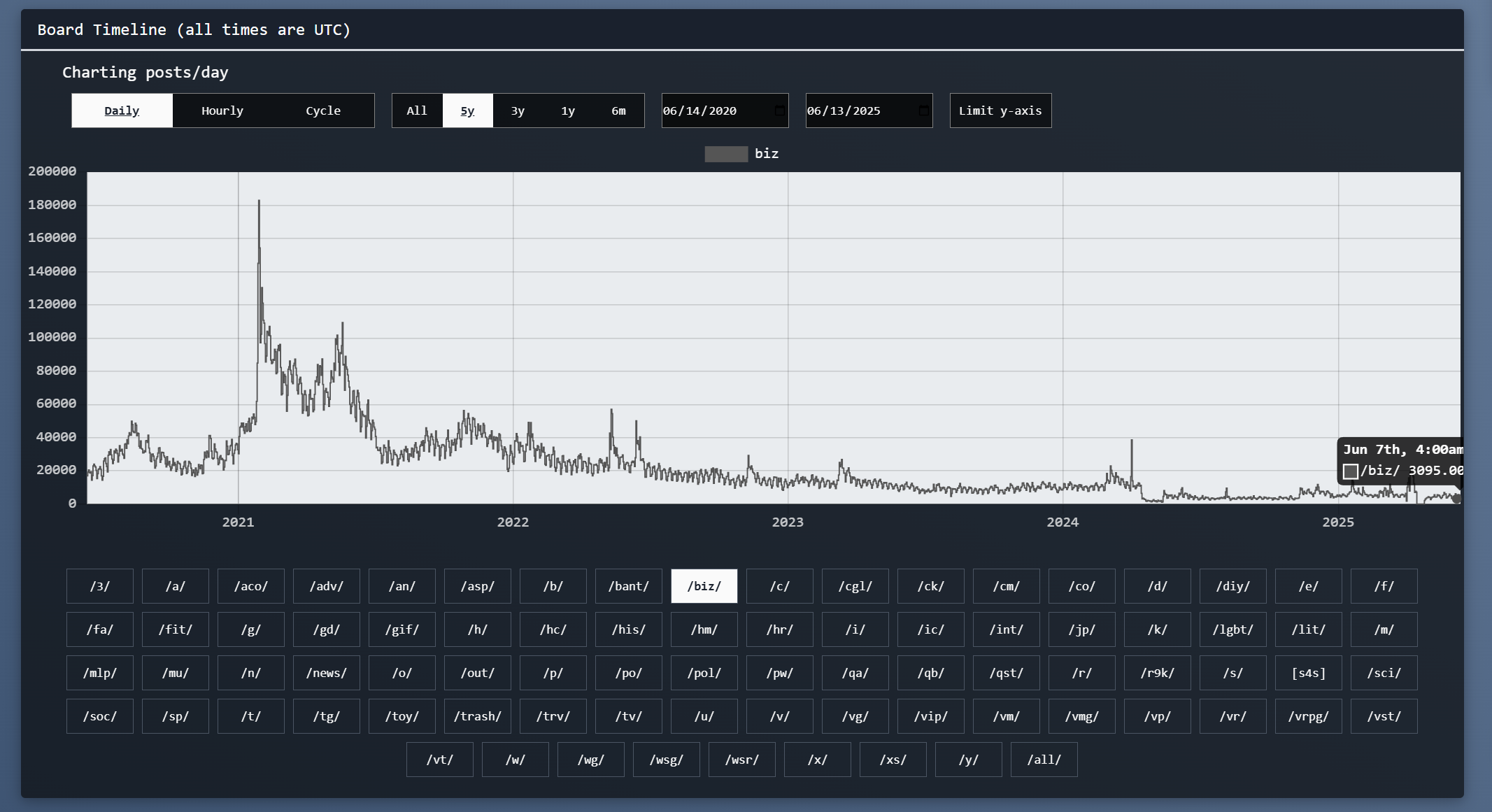This screenshot has height=812, width=1492.
Task: Open the start date calendar picker icon
Action: (779, 111)
